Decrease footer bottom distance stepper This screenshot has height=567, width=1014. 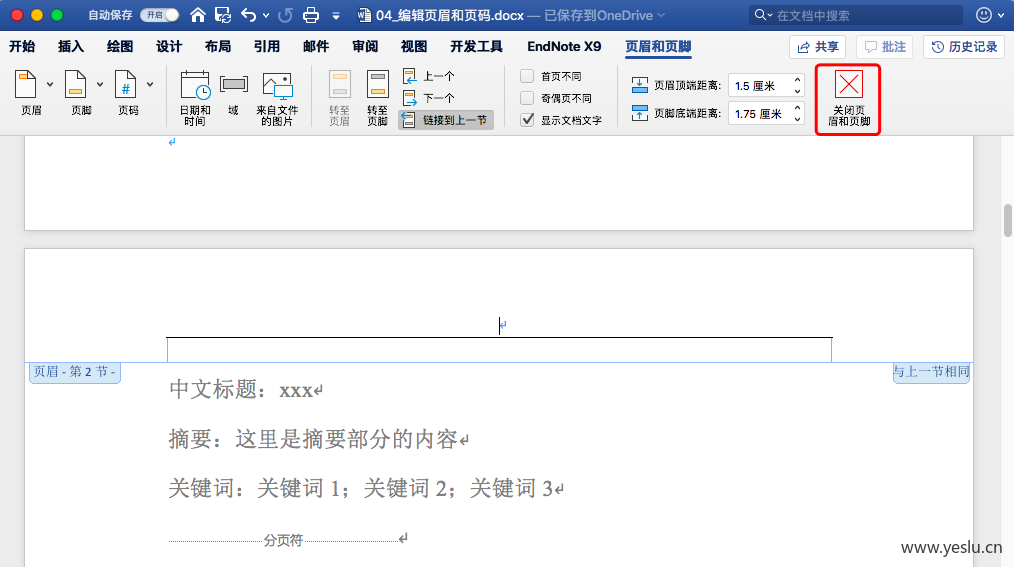797,119
